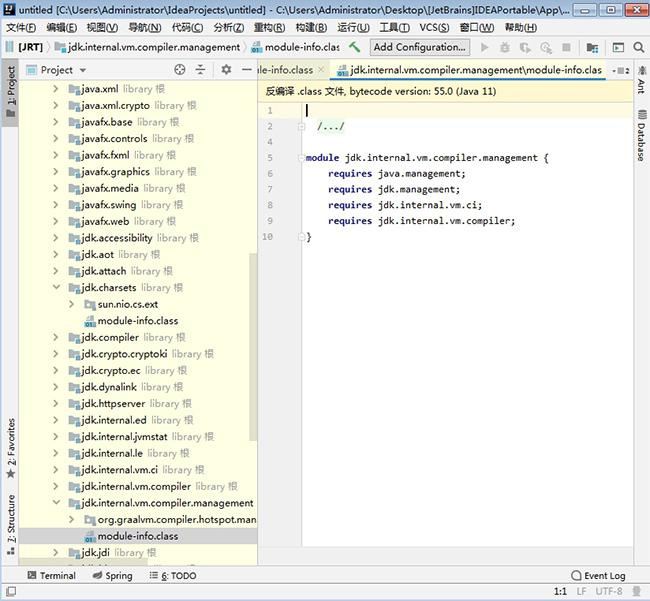Expand the jdk.compiler library node
The height and width of the screenshot is (601, 650).
click(x=56, y=337)
